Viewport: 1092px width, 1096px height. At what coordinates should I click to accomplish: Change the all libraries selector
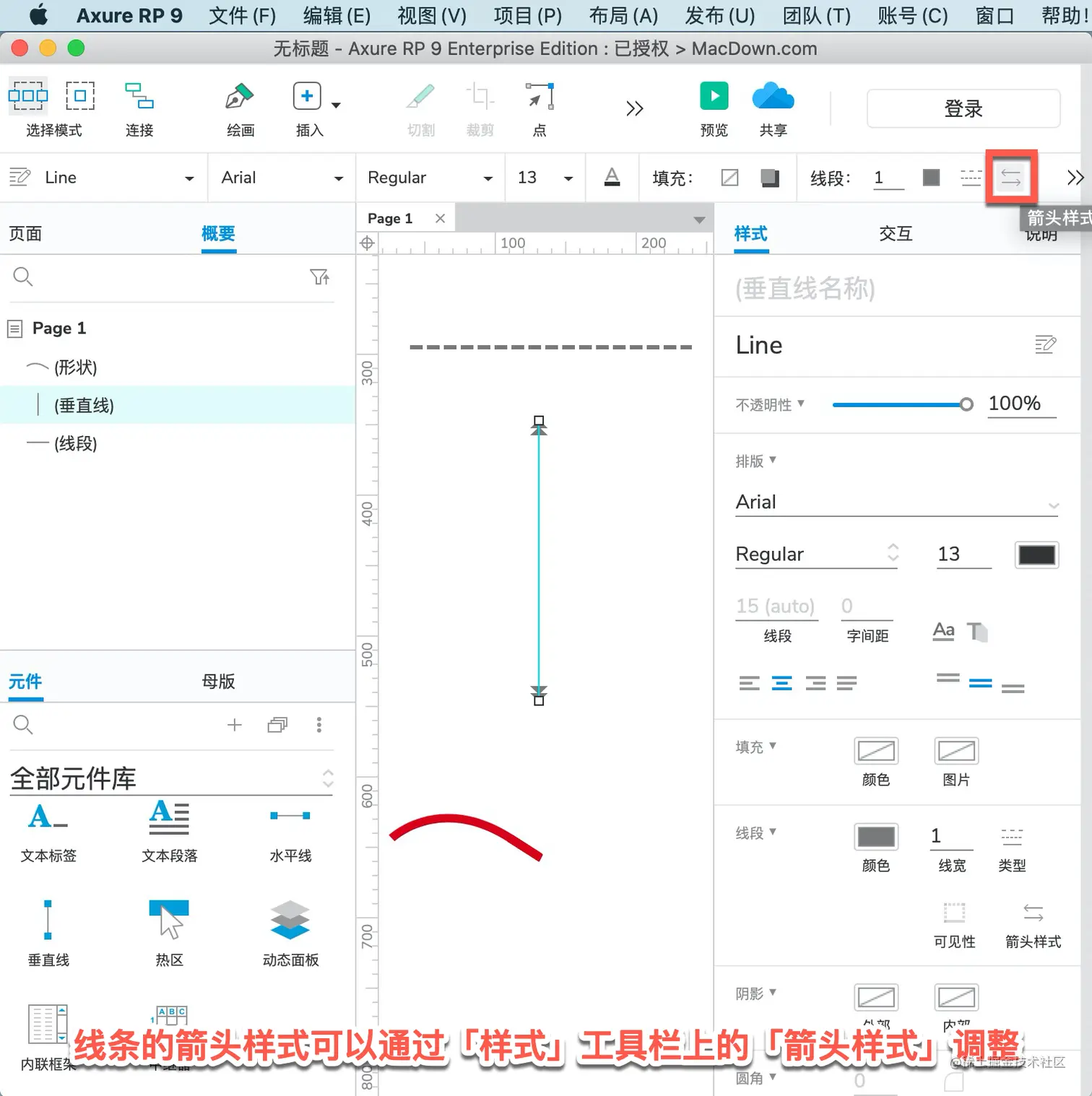(171, 778)
